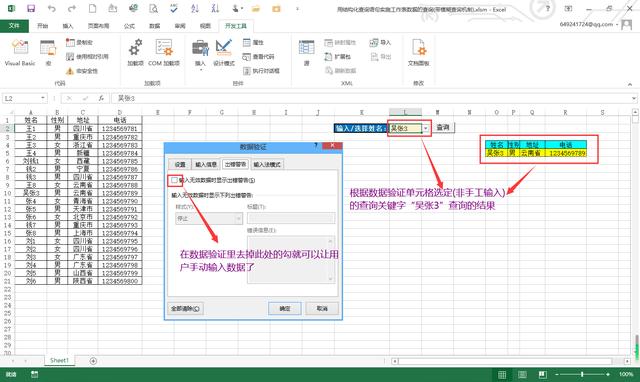The width and height of the screenshot is (640, 382).
Task: Open the 文件 File tab
Action: (14, 26)
